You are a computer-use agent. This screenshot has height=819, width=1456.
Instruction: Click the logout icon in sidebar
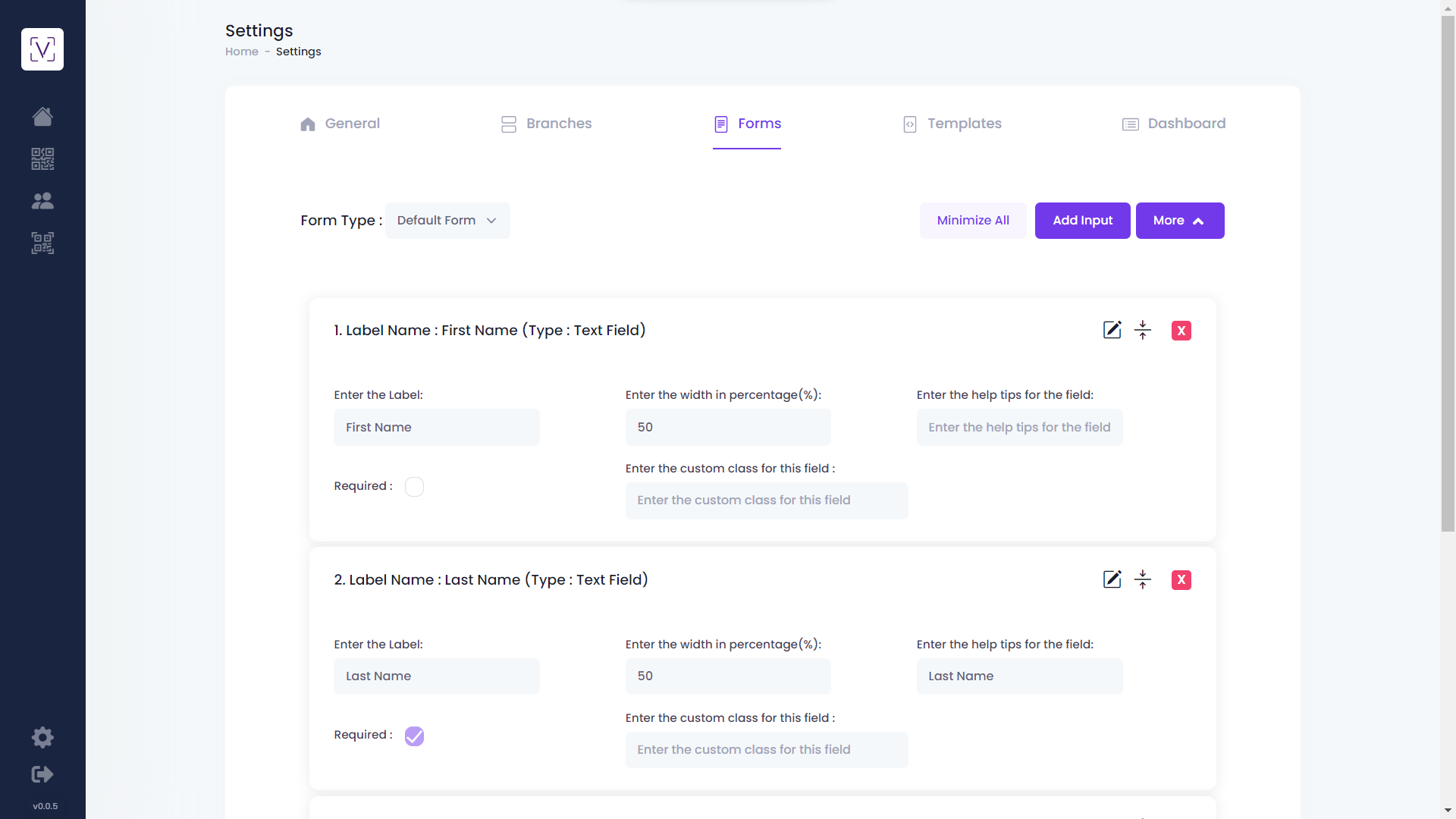(x=42, y=774)
